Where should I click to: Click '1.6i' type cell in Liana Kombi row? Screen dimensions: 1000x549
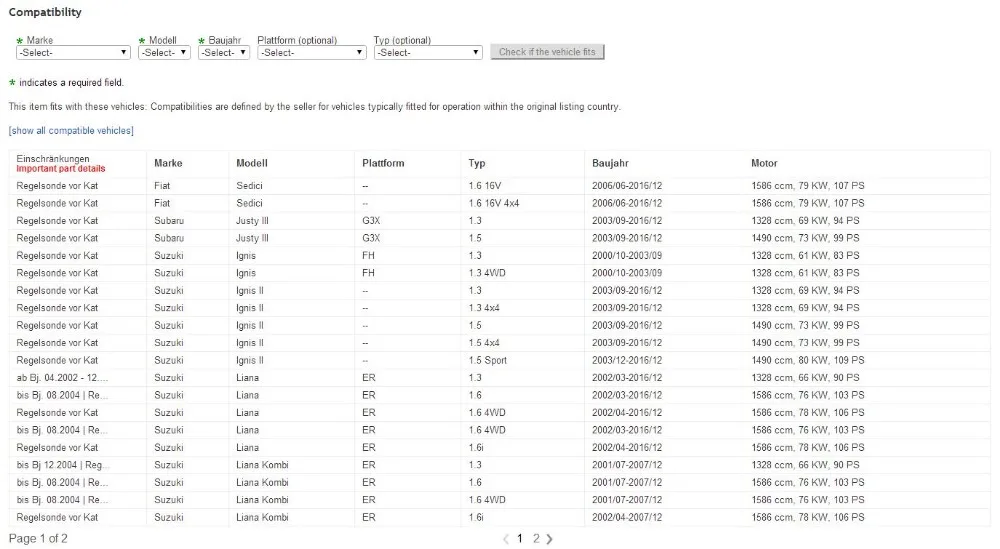[x=476, y=517]
